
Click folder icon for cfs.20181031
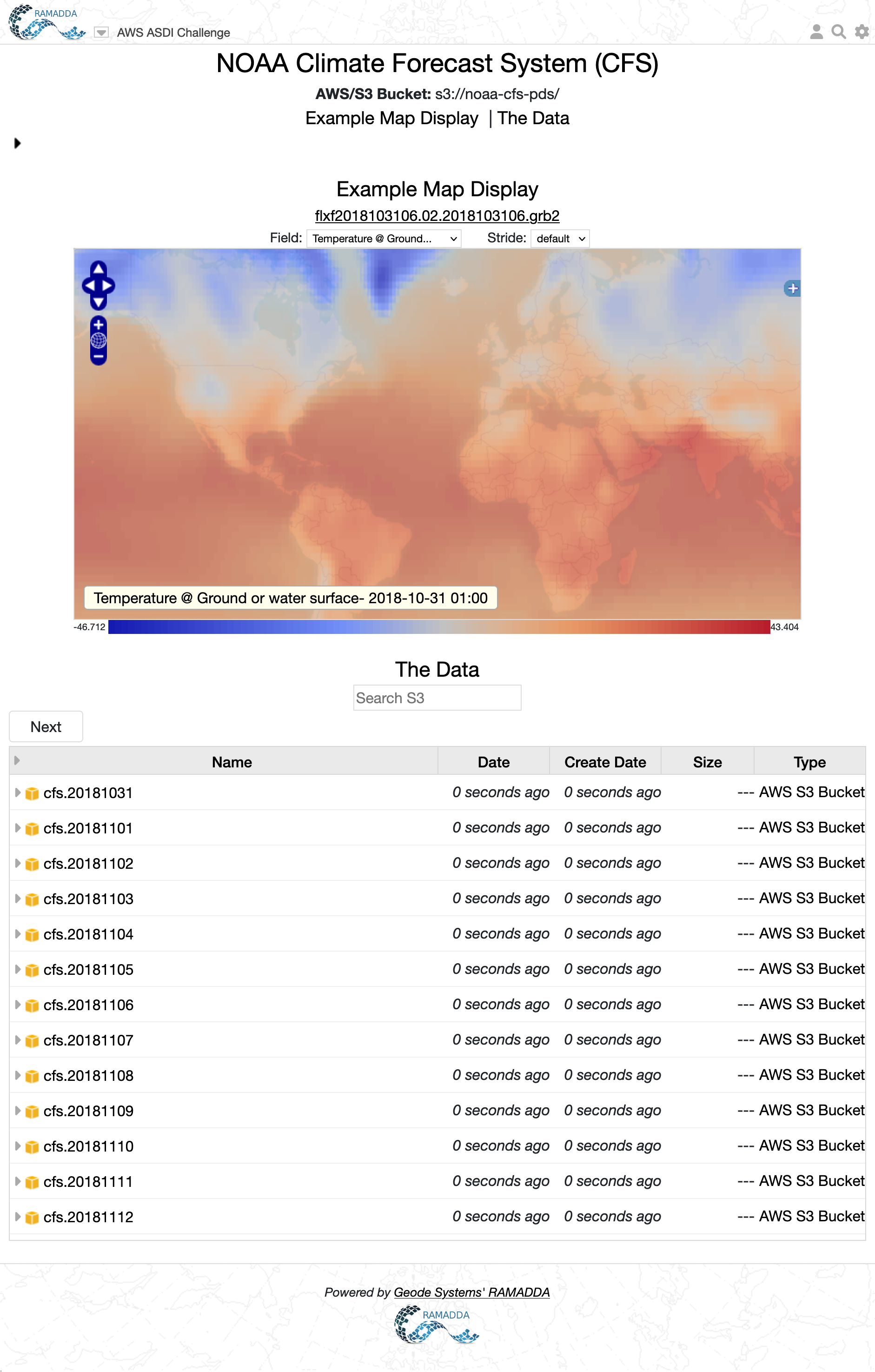point(33,794)
